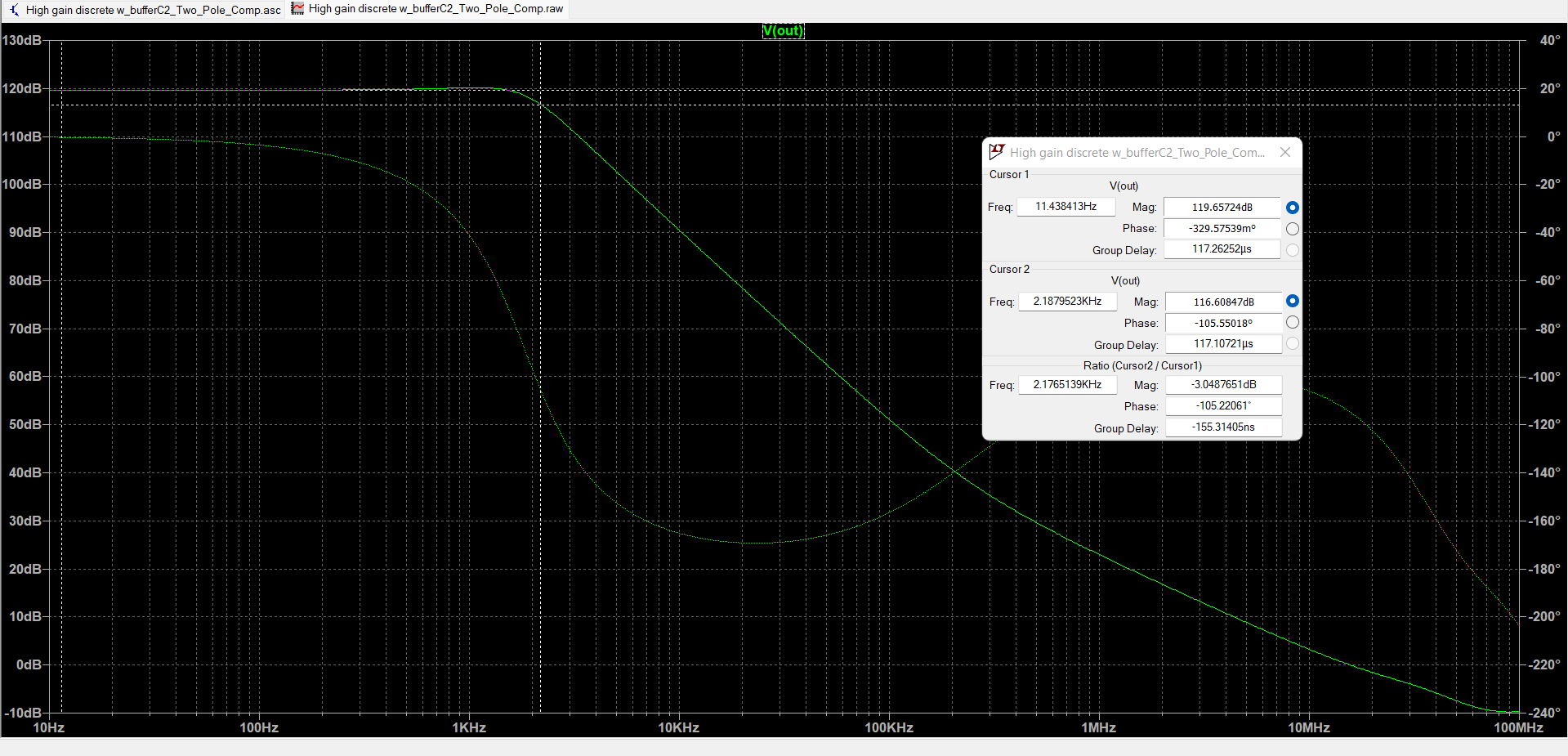
Task: Click the V(out) trace label
Action: (x=783, y=31)
